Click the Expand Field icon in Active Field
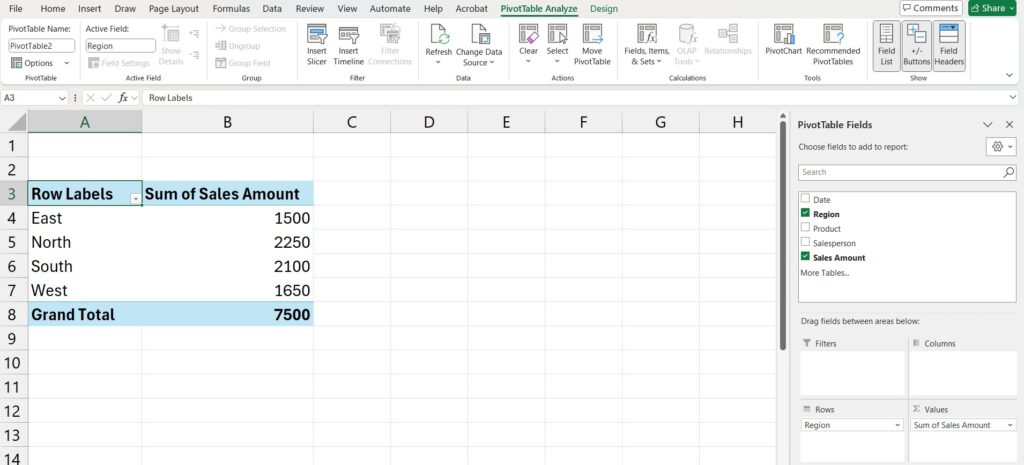This screenshot has width=1024, height=465. coord(194,33)
